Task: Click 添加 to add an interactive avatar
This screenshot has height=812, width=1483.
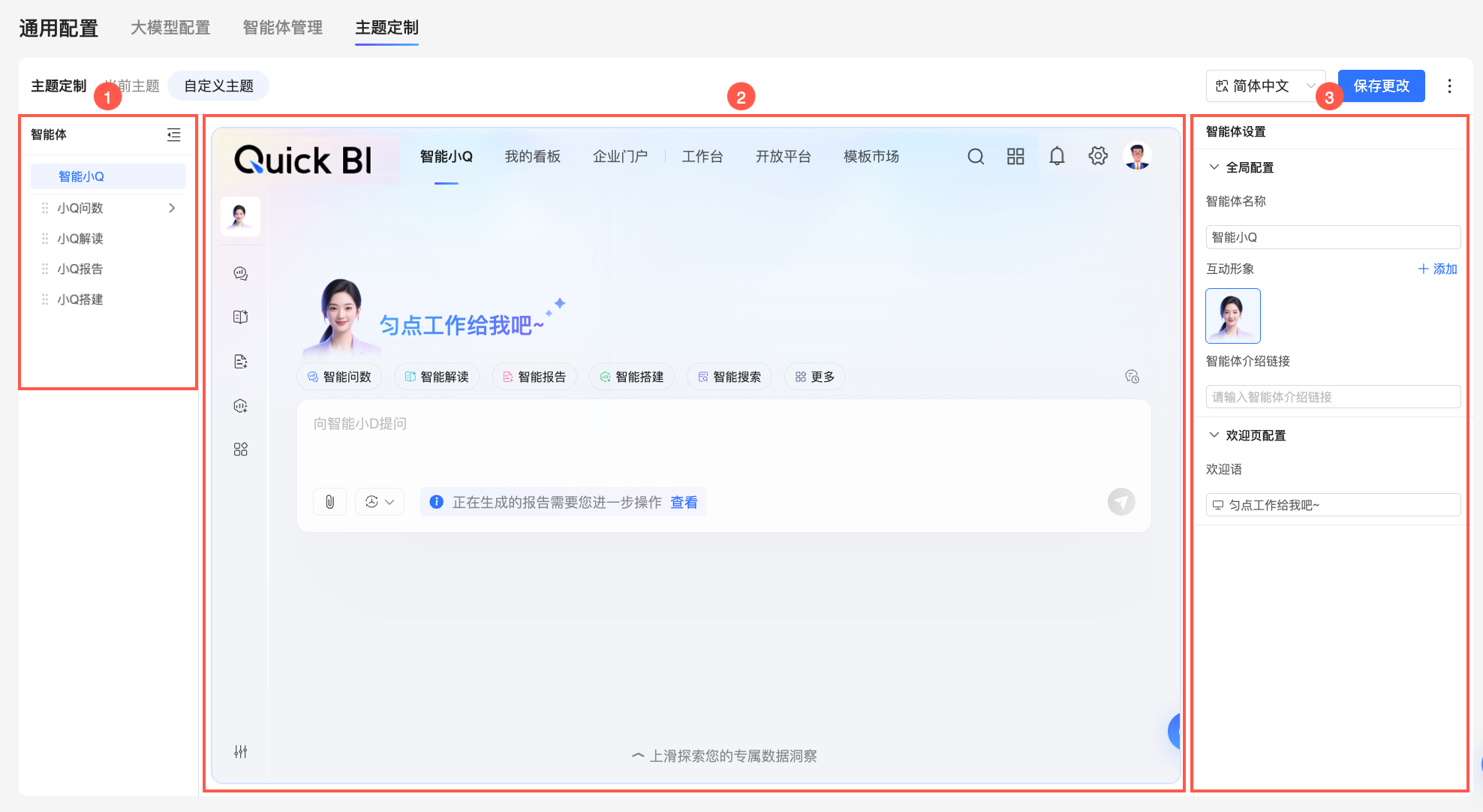Action: [x=1437, y=269]
